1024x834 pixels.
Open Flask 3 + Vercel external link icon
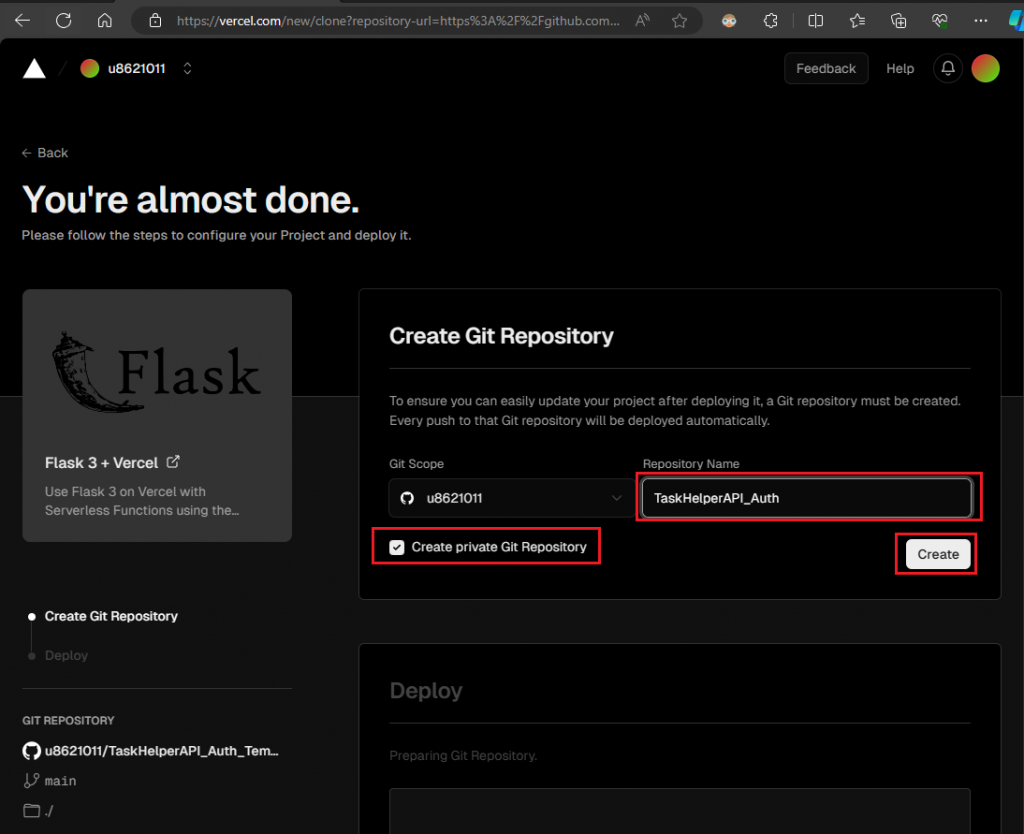pyautogui.click(x=173, y=462)
